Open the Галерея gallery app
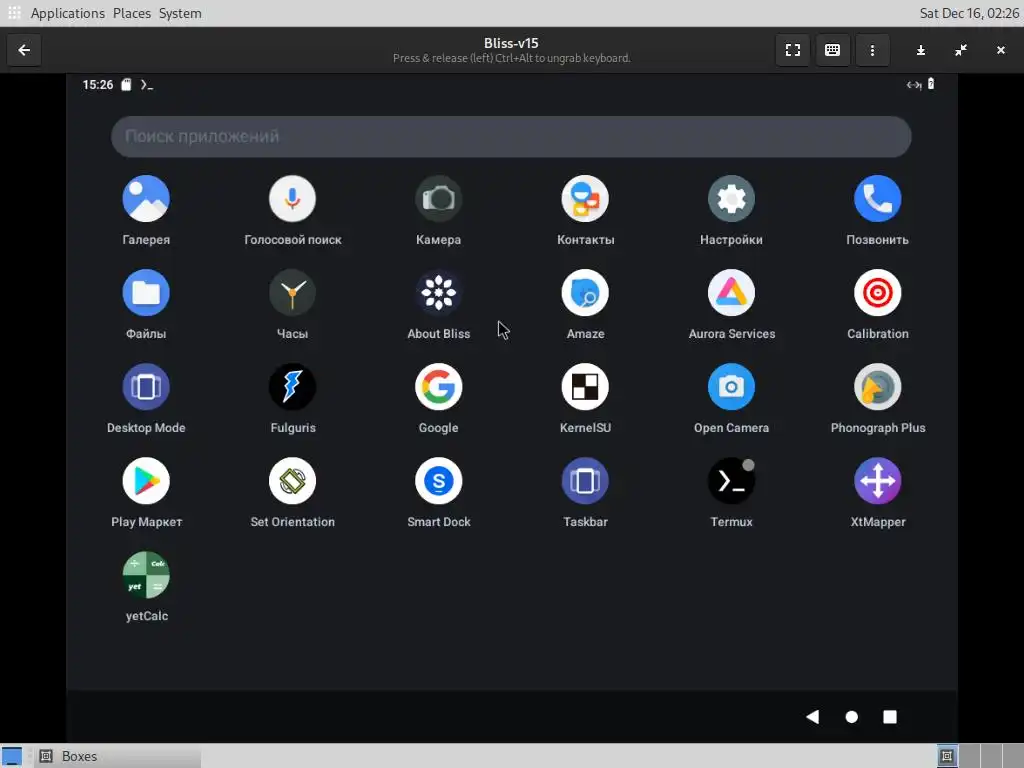The width and height of the screenshot is (1024, 768). [x=146, y=199]
